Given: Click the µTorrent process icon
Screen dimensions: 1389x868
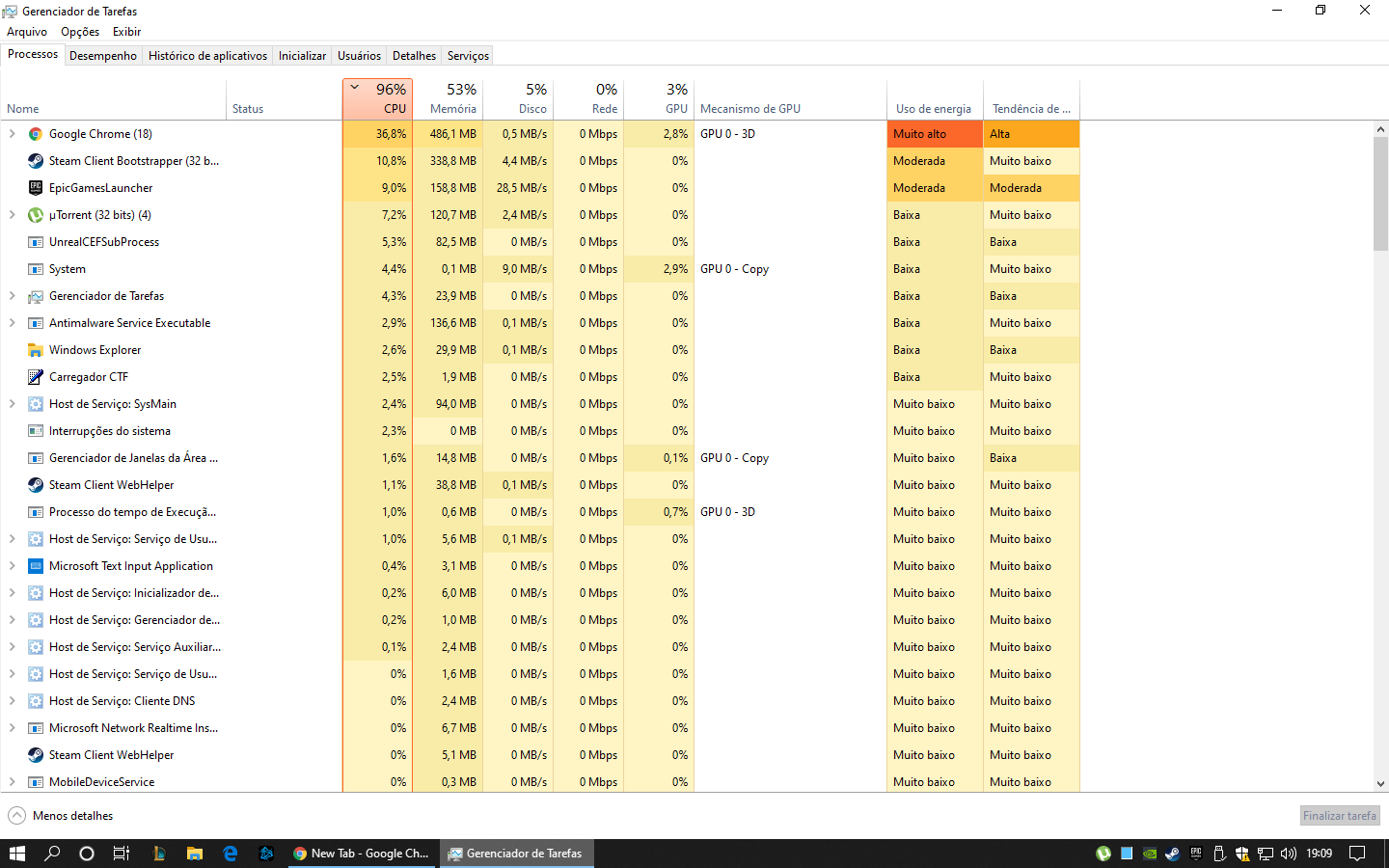Looking at the screenshot, I should (36, 215).
